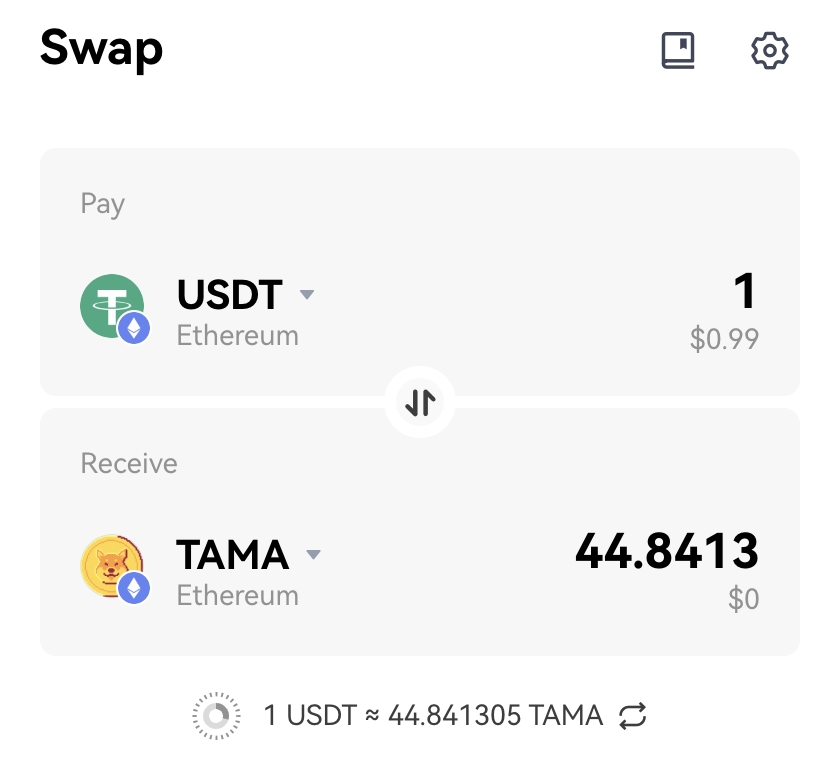Expand the TAMA token dropdown arrow
Screen dimensions: 834x772
314,554
